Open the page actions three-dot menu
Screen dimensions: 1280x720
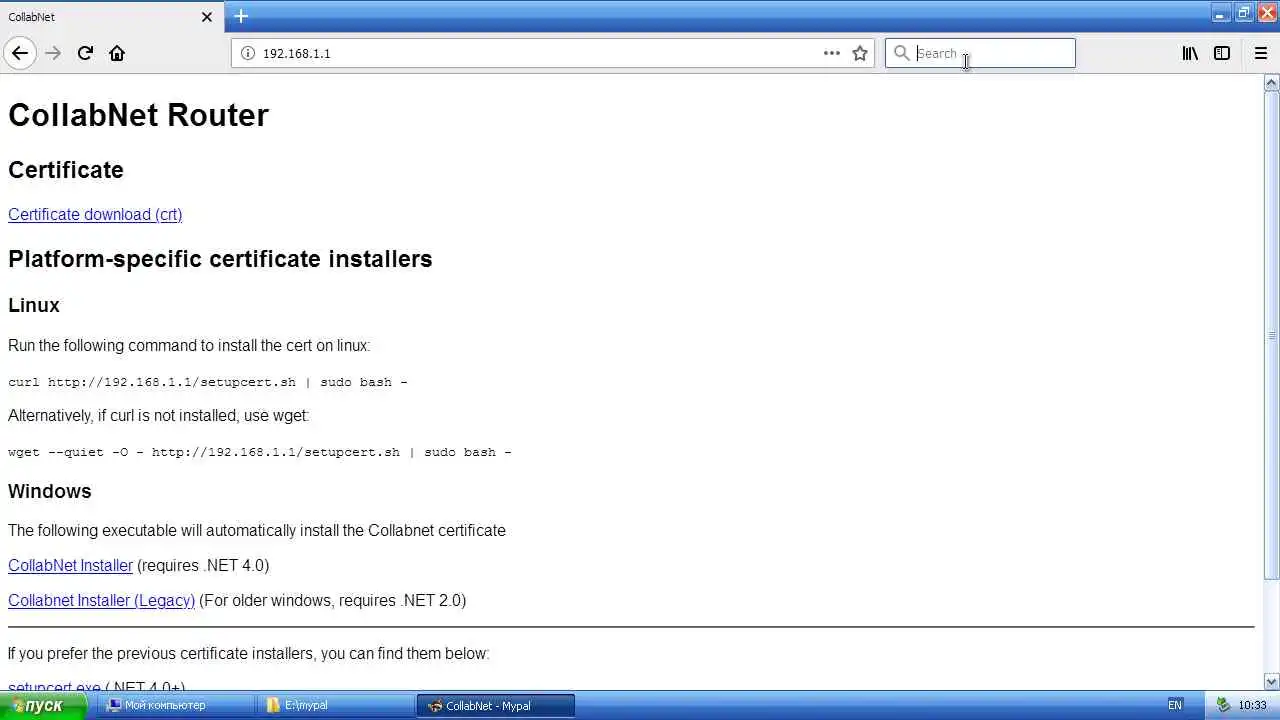[832, 53]
